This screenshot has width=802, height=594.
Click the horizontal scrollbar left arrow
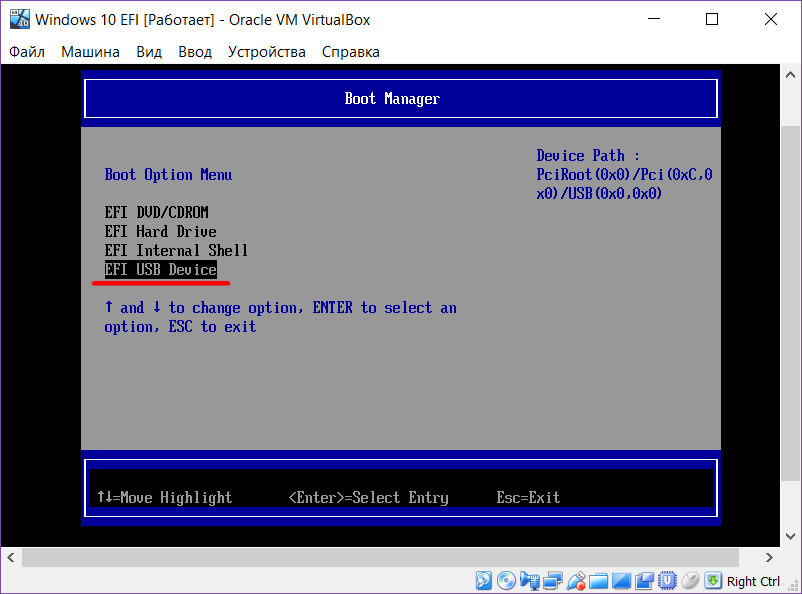tap(11, 557)
